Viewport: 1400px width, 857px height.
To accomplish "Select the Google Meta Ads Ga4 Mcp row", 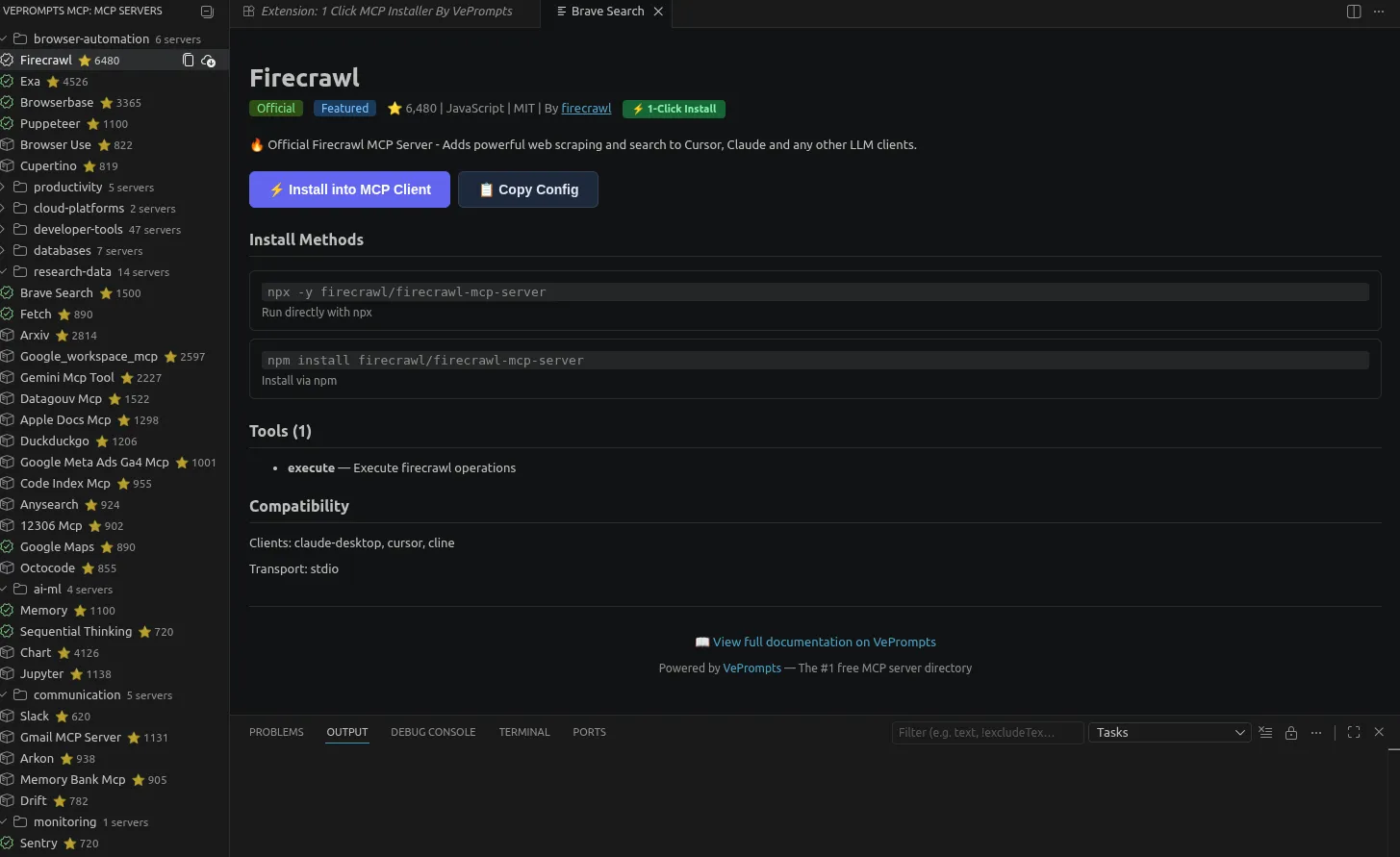I will click(x=115, y=463).
